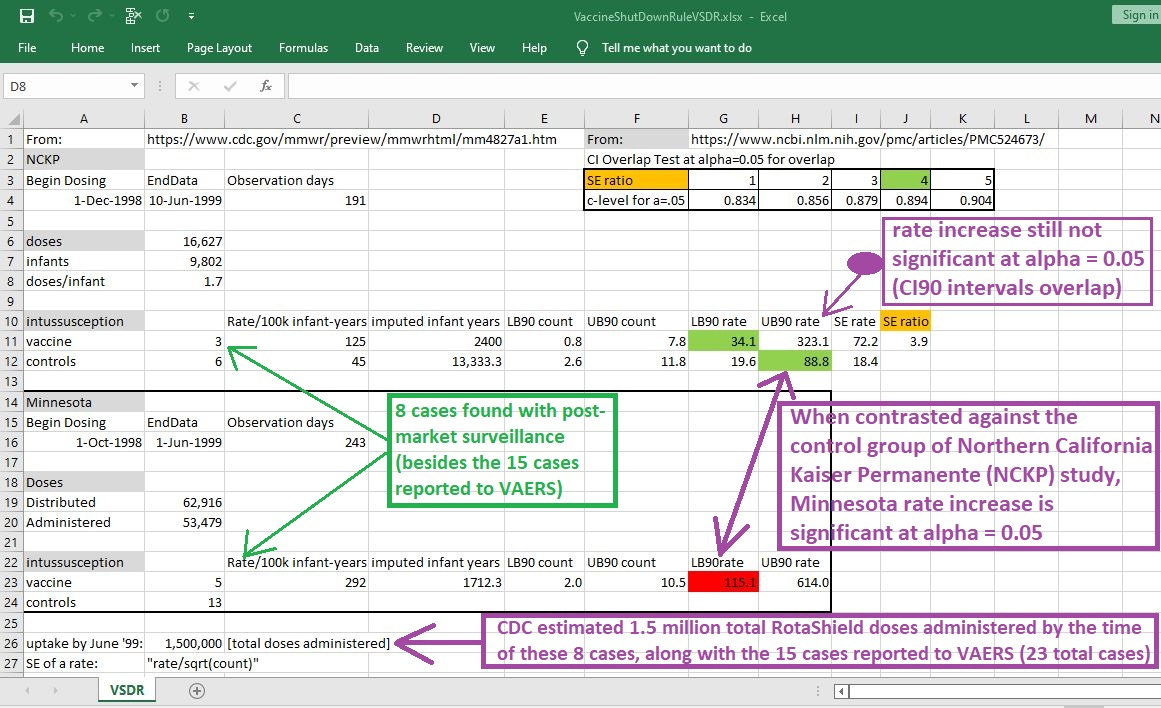
Task: Select the VSDR sheet tab
Action: pos(127,690)
